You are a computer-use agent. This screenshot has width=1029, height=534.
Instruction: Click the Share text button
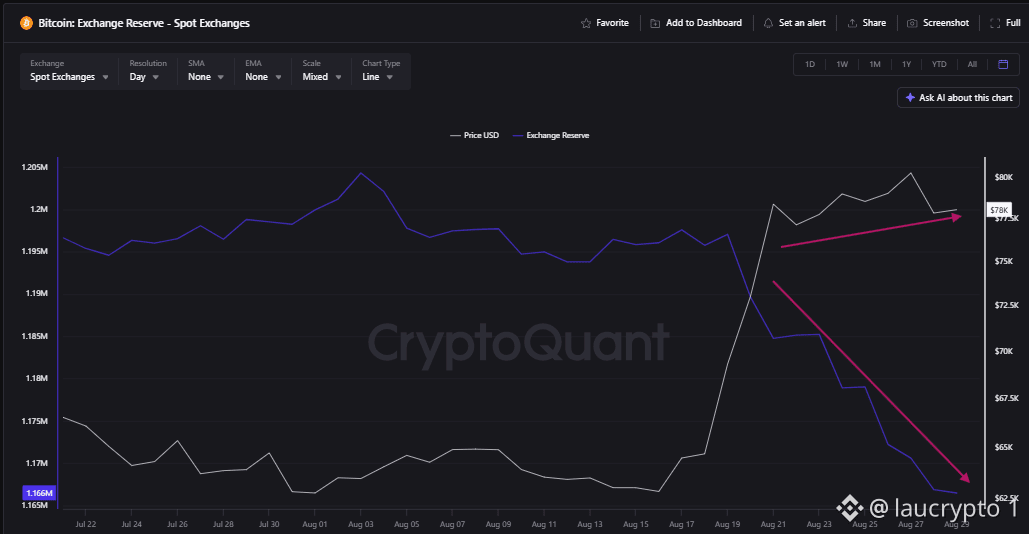(x=874, y=23)
